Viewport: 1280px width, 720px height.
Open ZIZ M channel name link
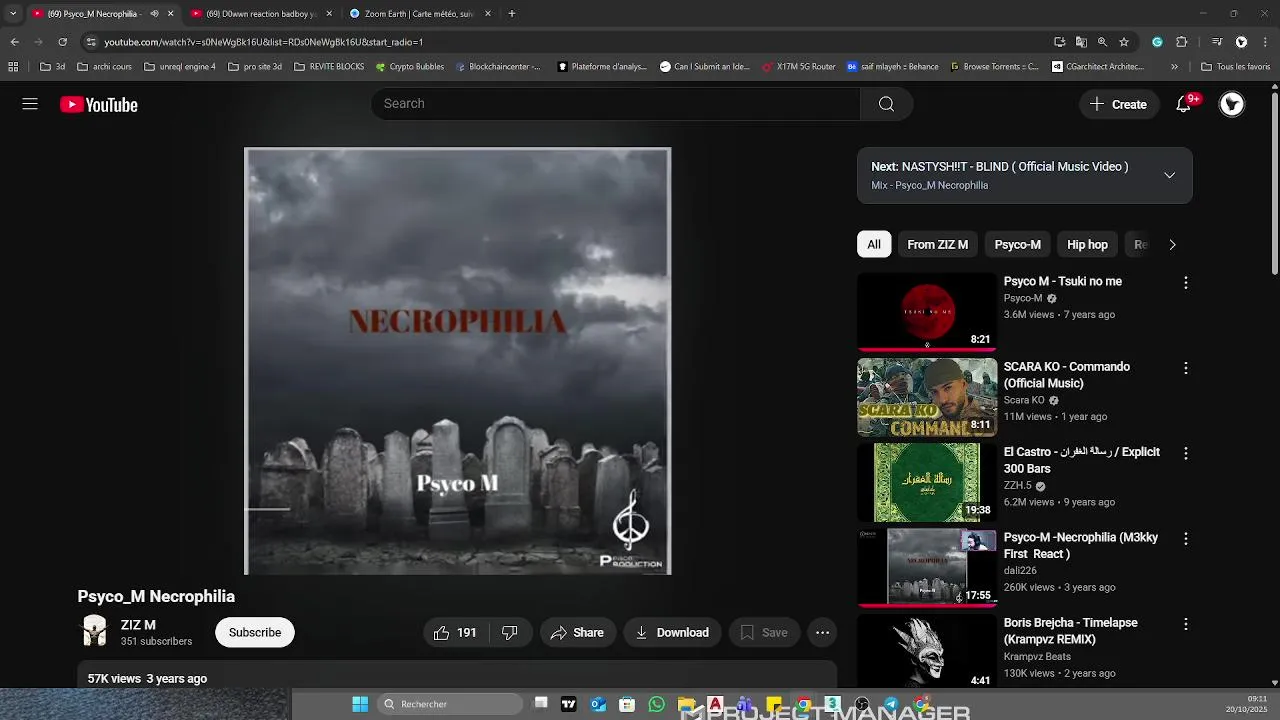[138, 625]
